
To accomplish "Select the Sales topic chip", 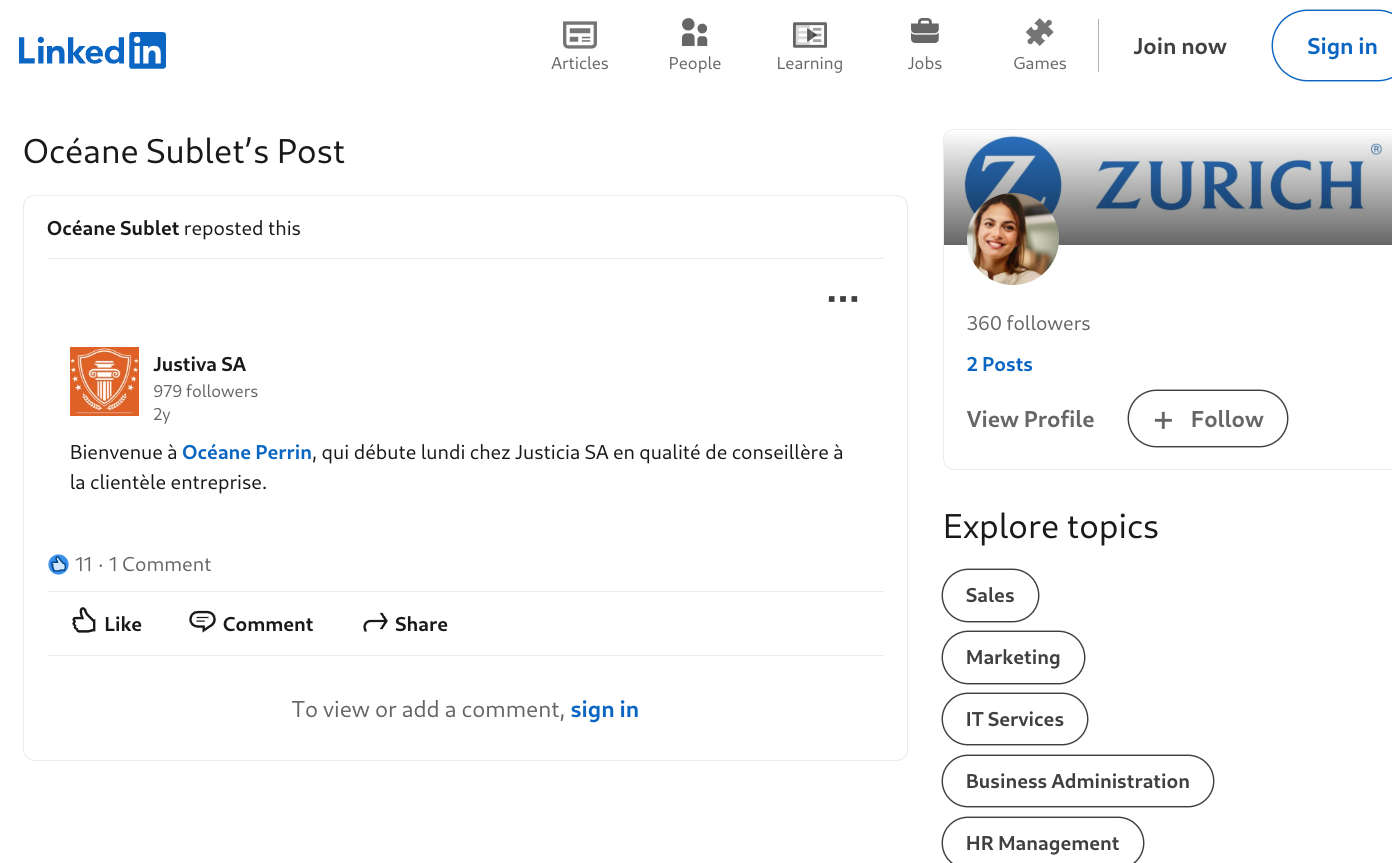I will (x=990, y=595).
